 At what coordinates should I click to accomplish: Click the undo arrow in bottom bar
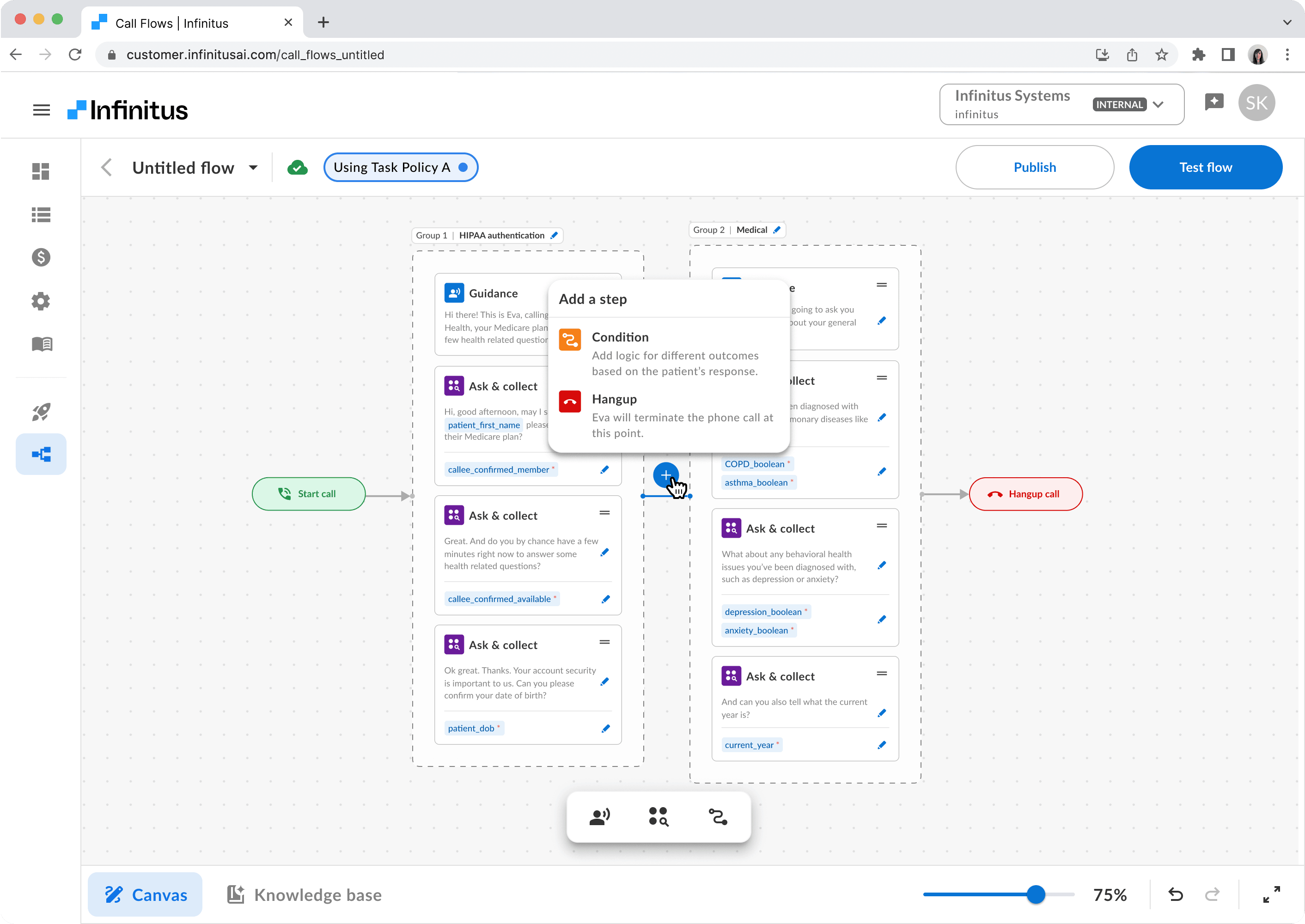point(1176,894)
